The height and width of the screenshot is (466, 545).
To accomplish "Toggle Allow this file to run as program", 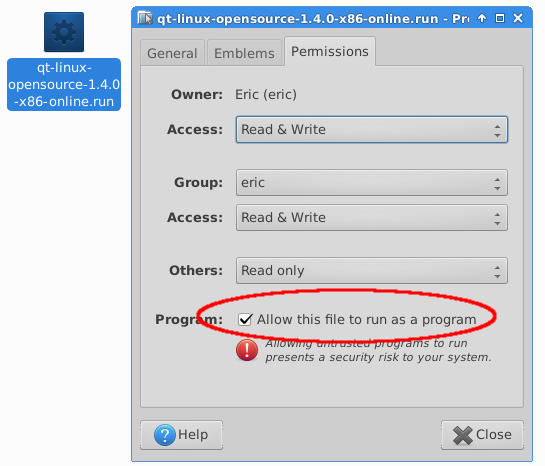I will (245, 319).
